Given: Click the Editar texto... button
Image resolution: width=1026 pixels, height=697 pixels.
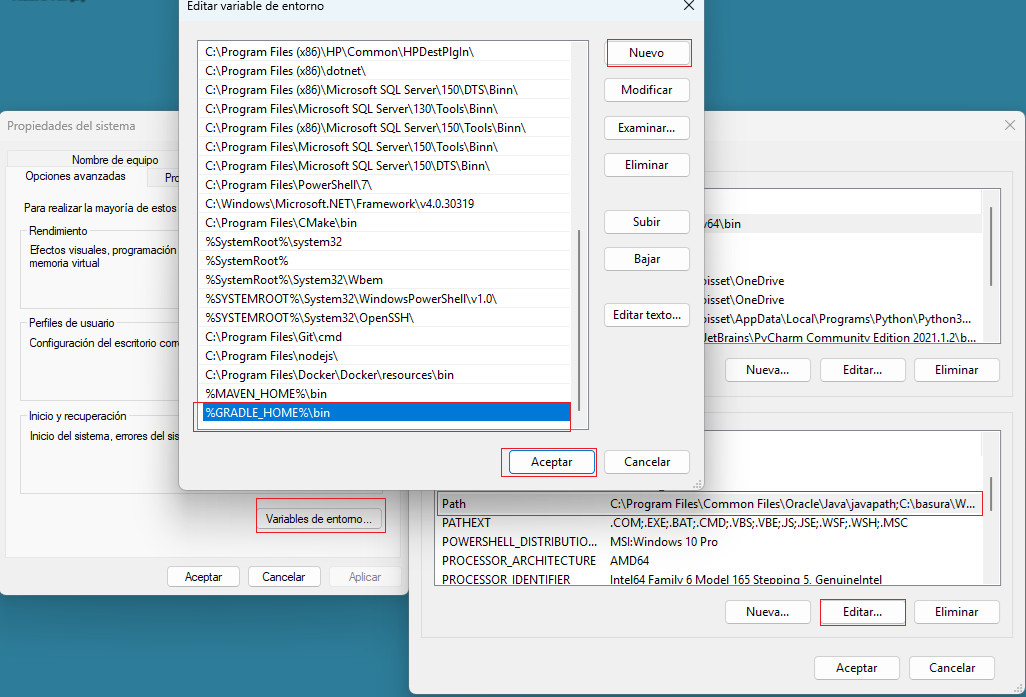Looking at the screenshot, I should pos(646,315).
